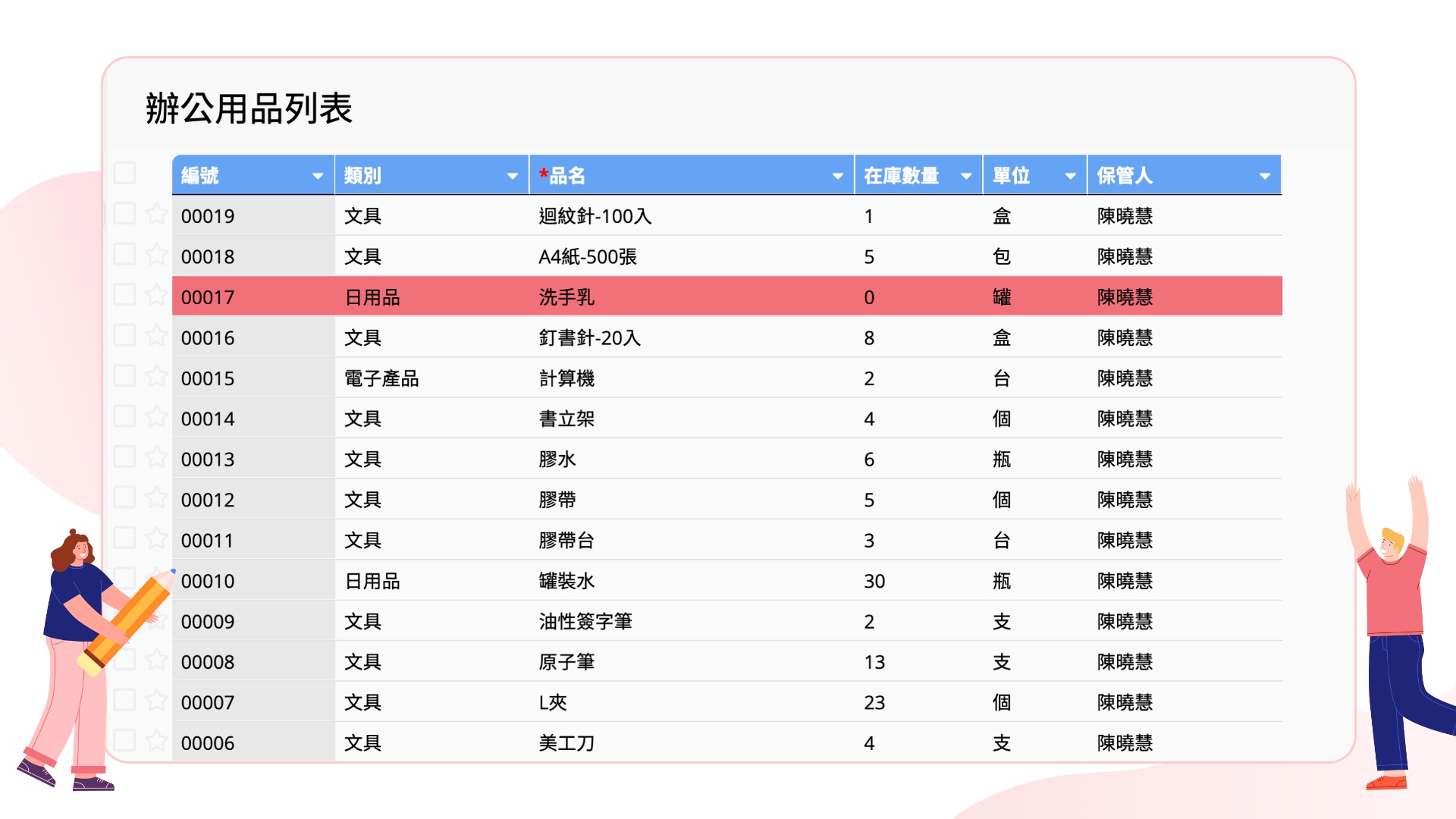Select the L夾 item name
This screenshot has height=819, width=1456.
pos(553,703)
